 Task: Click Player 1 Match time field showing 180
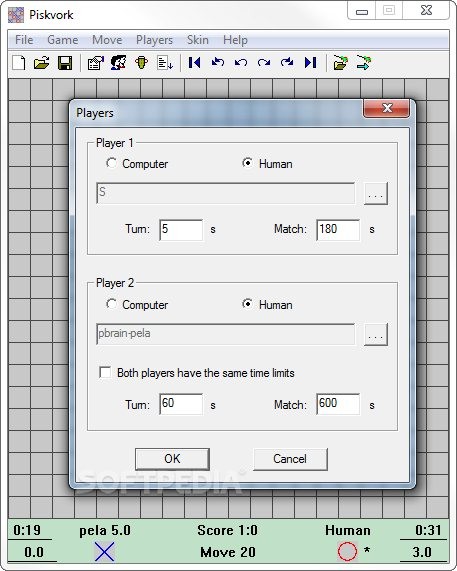point(338,230)
